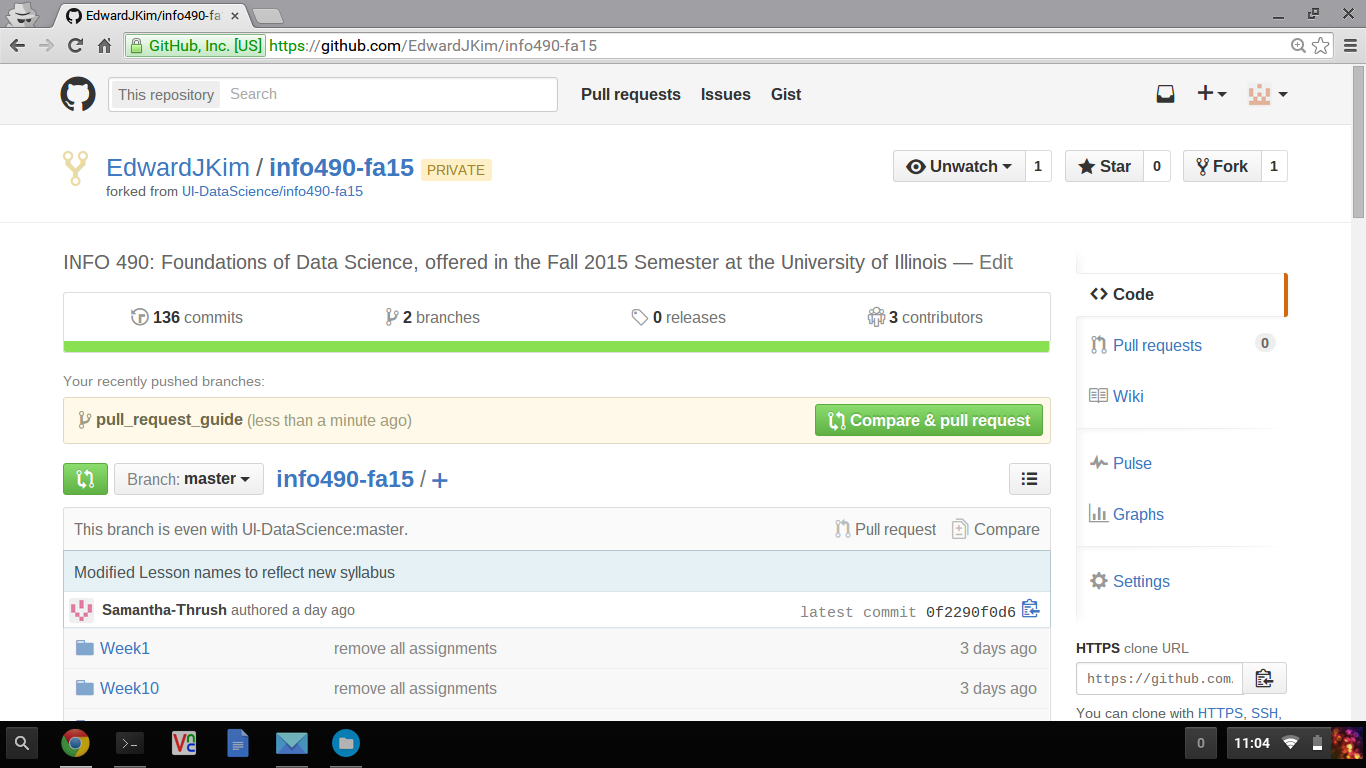Go to browser home page icon

[104, 45]
